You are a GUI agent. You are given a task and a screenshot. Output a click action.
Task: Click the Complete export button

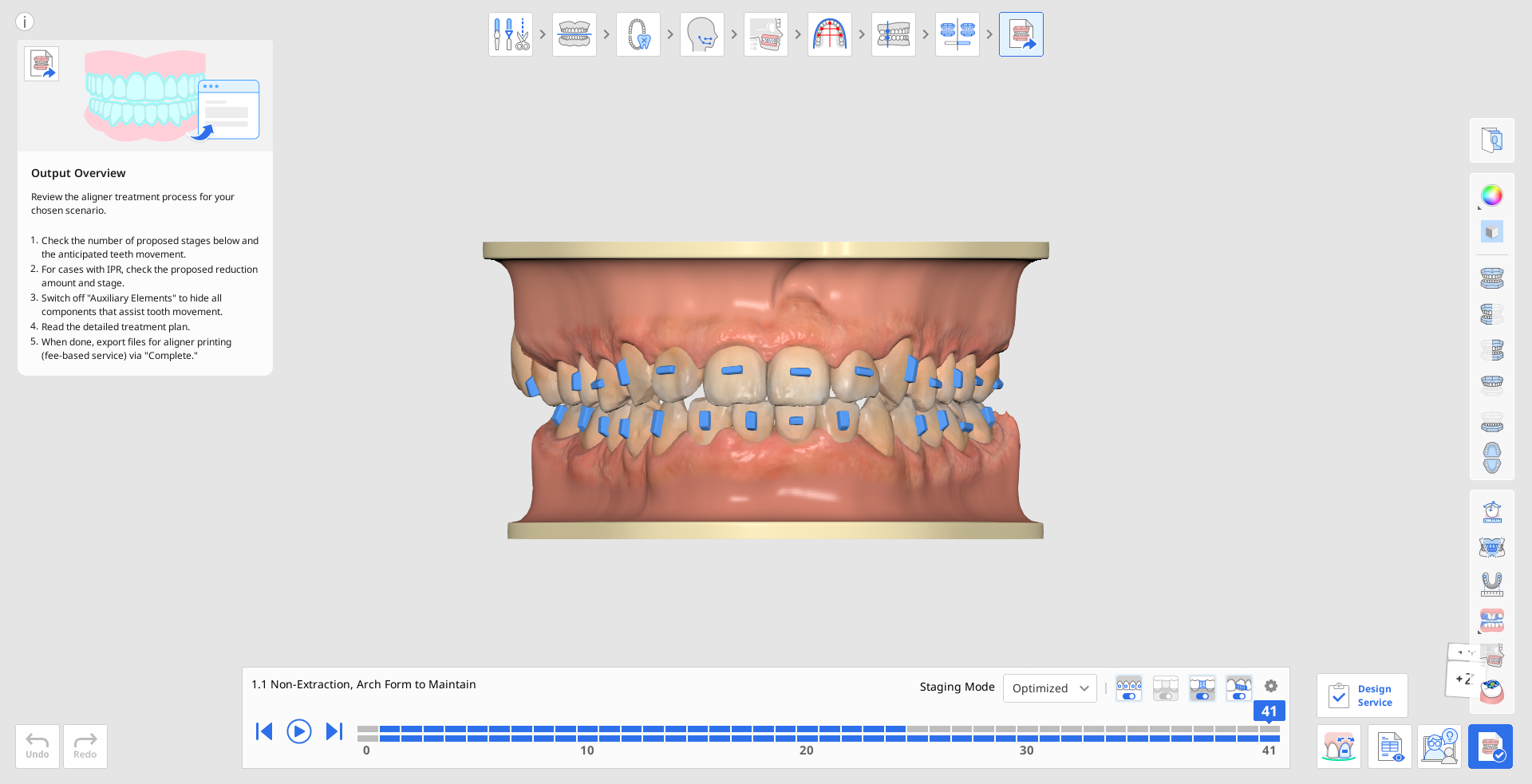(x=1490, y=747)
